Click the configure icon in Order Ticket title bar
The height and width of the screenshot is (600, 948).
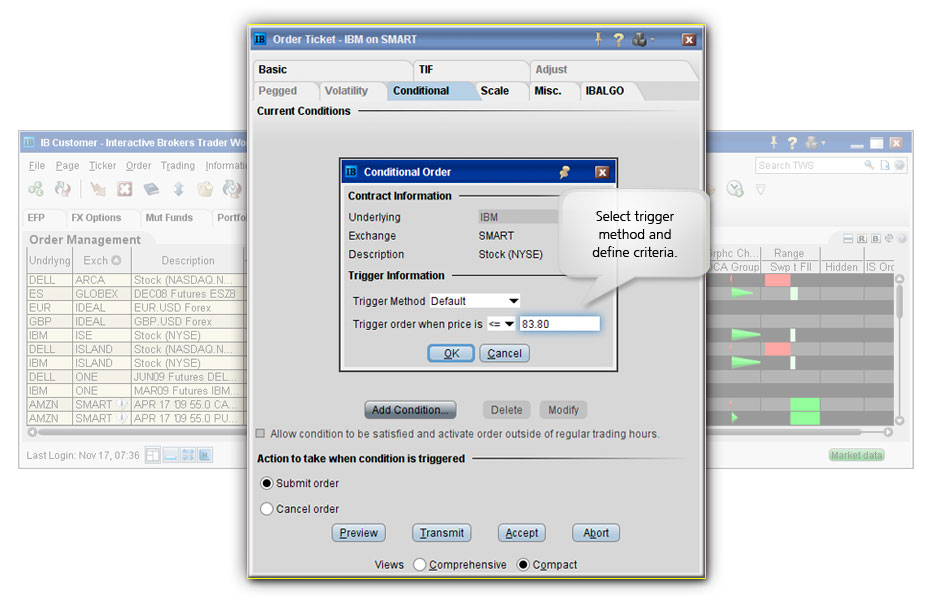pyautogui.click(x=640, y=40)
